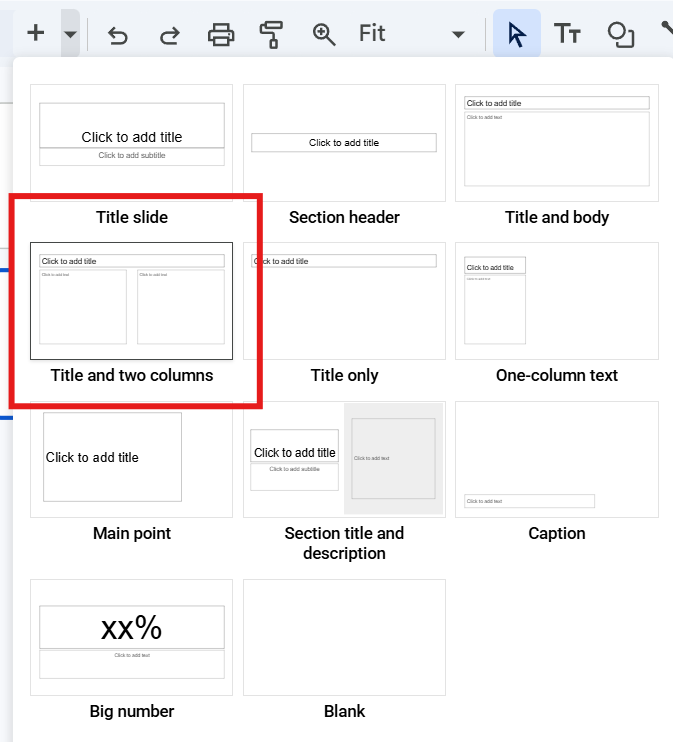Viewport: 673px width, 742px height.
Task: Click the "Blank" label
Action: tap(345, 711)
